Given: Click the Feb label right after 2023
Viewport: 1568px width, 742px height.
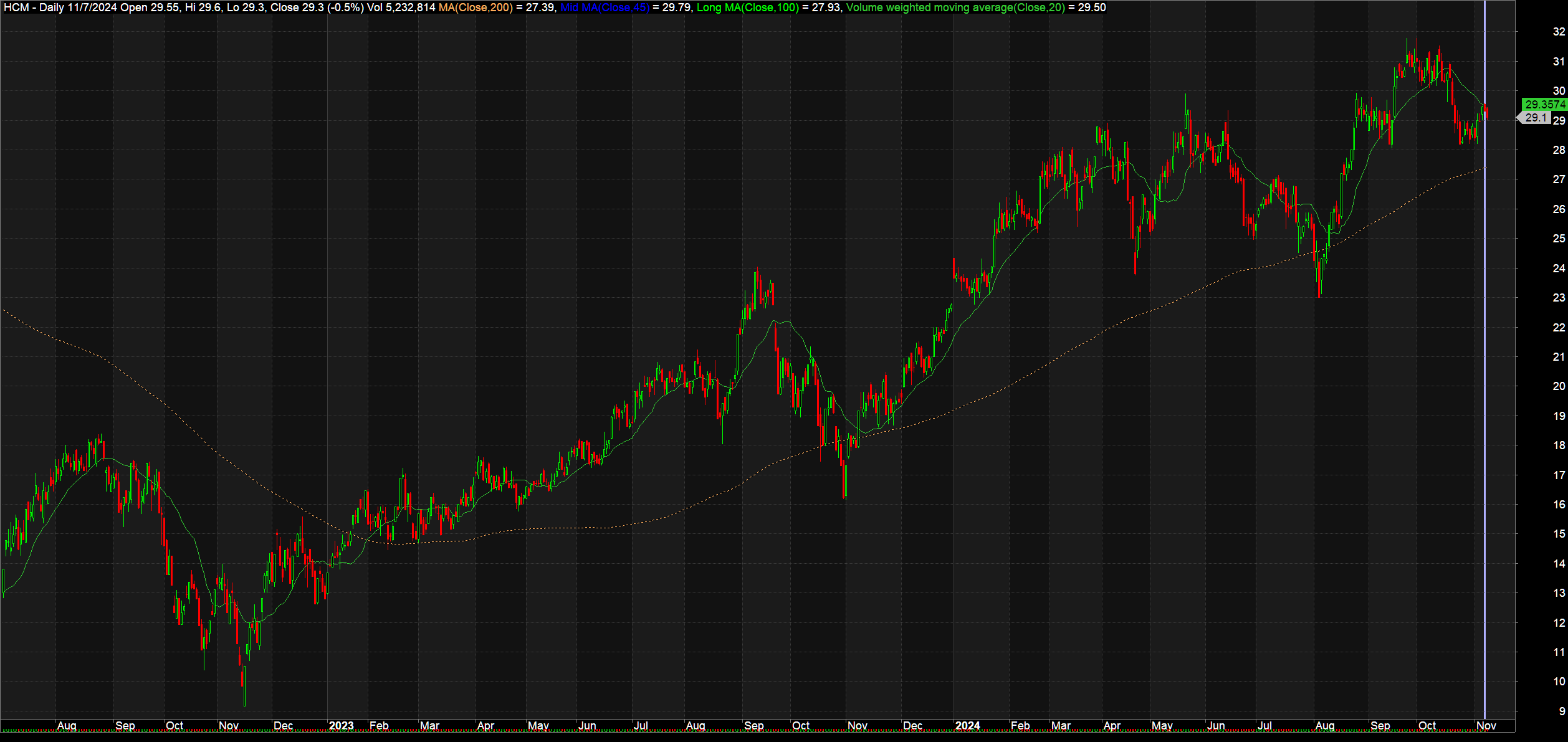Looking at the screenshot, I should click(x=379, y=726).
